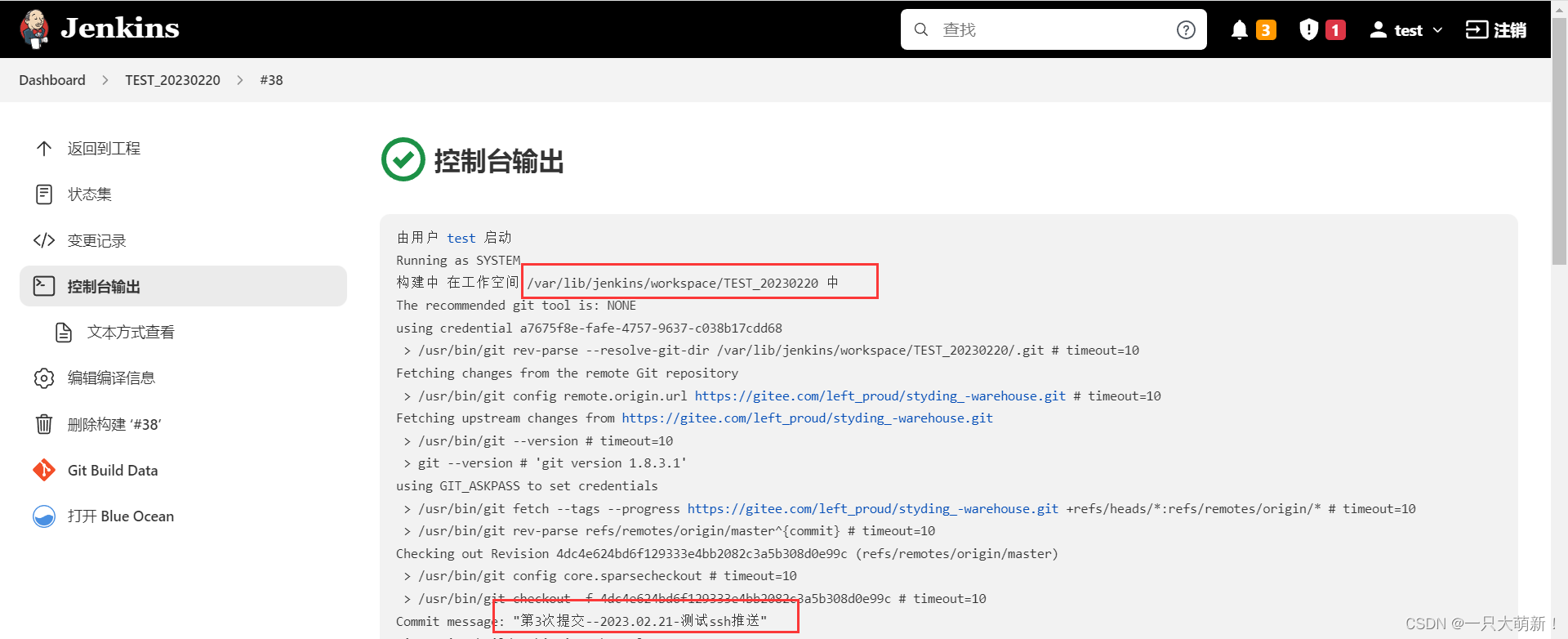Image resolution: width=1568 pixels, height=639 pixels.
Task: Select 删除构建 '#38' sidebar item
Action: [x=114, y=425]
